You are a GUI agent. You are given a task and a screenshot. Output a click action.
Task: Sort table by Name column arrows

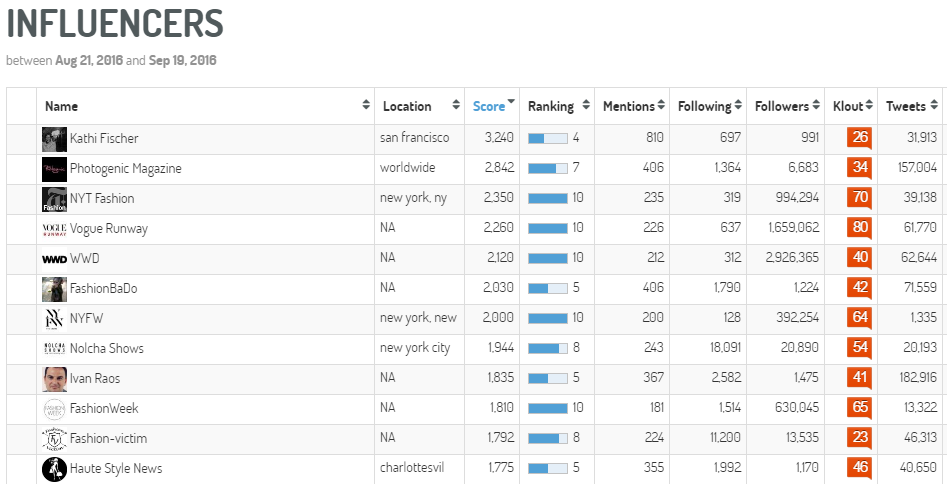tap(366, 105)
